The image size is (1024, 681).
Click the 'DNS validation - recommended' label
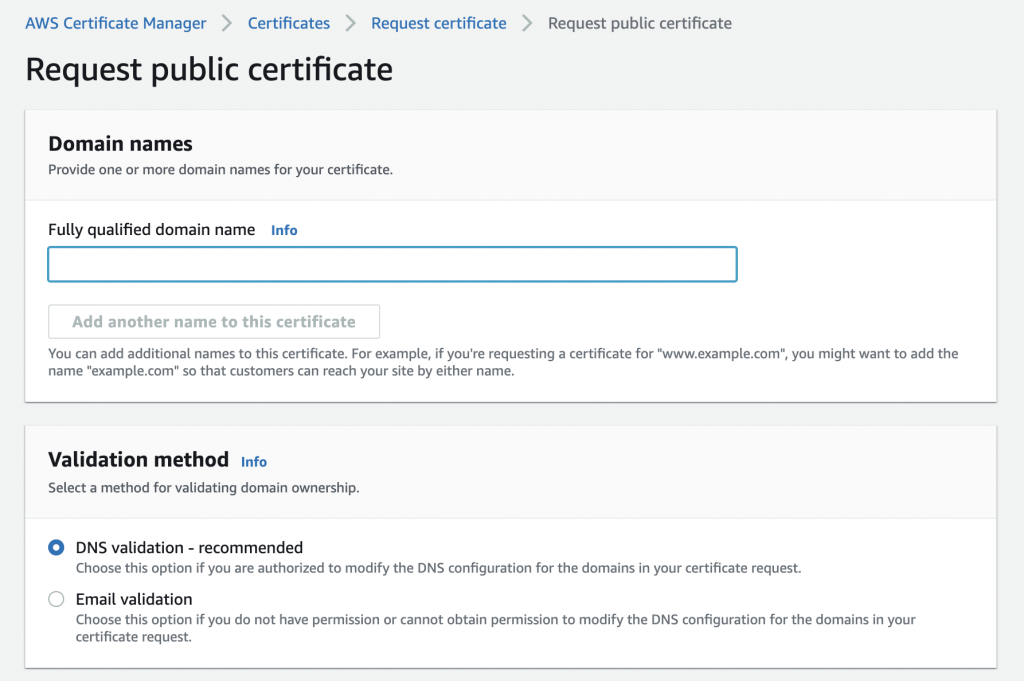[x=189, y=548]
